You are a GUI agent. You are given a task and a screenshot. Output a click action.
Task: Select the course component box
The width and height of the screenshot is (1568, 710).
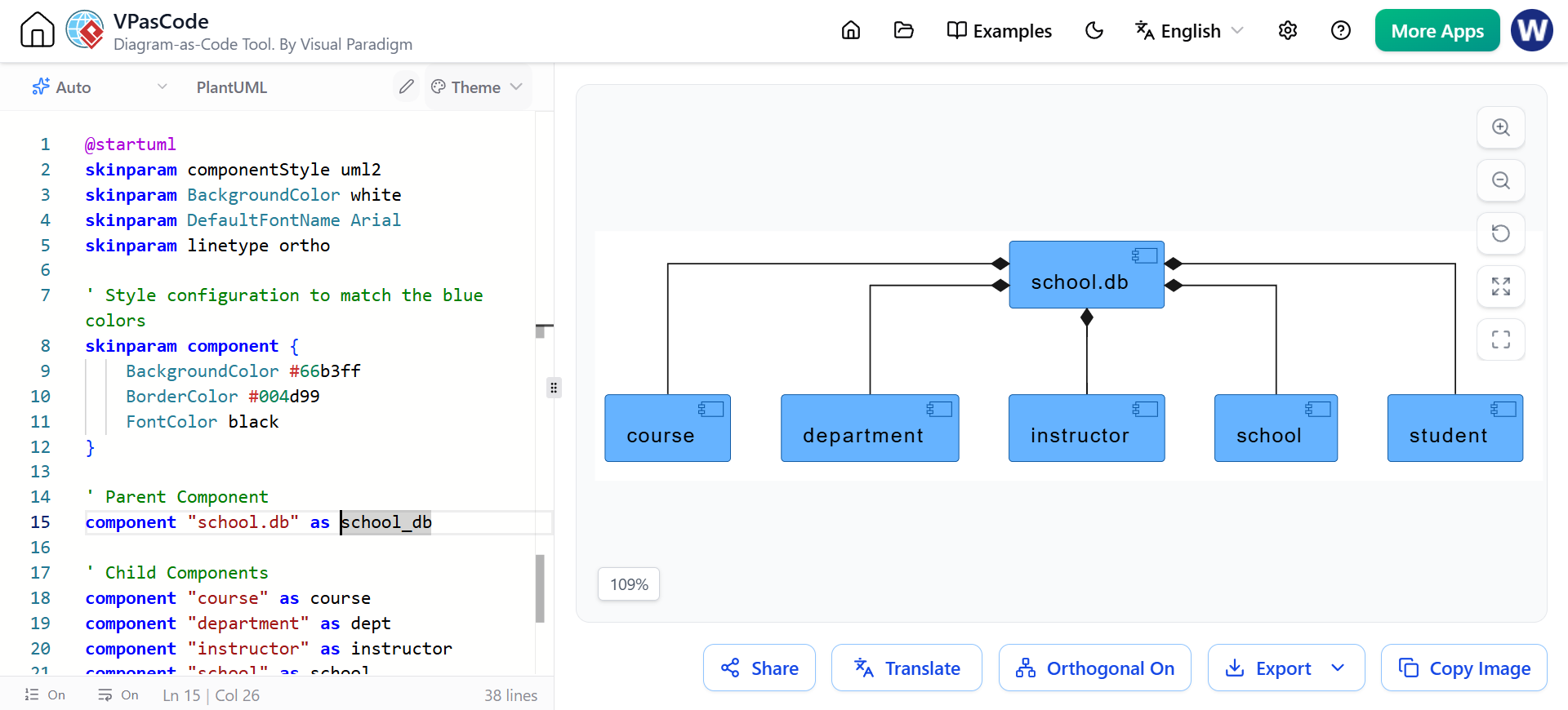click(668, 428)
